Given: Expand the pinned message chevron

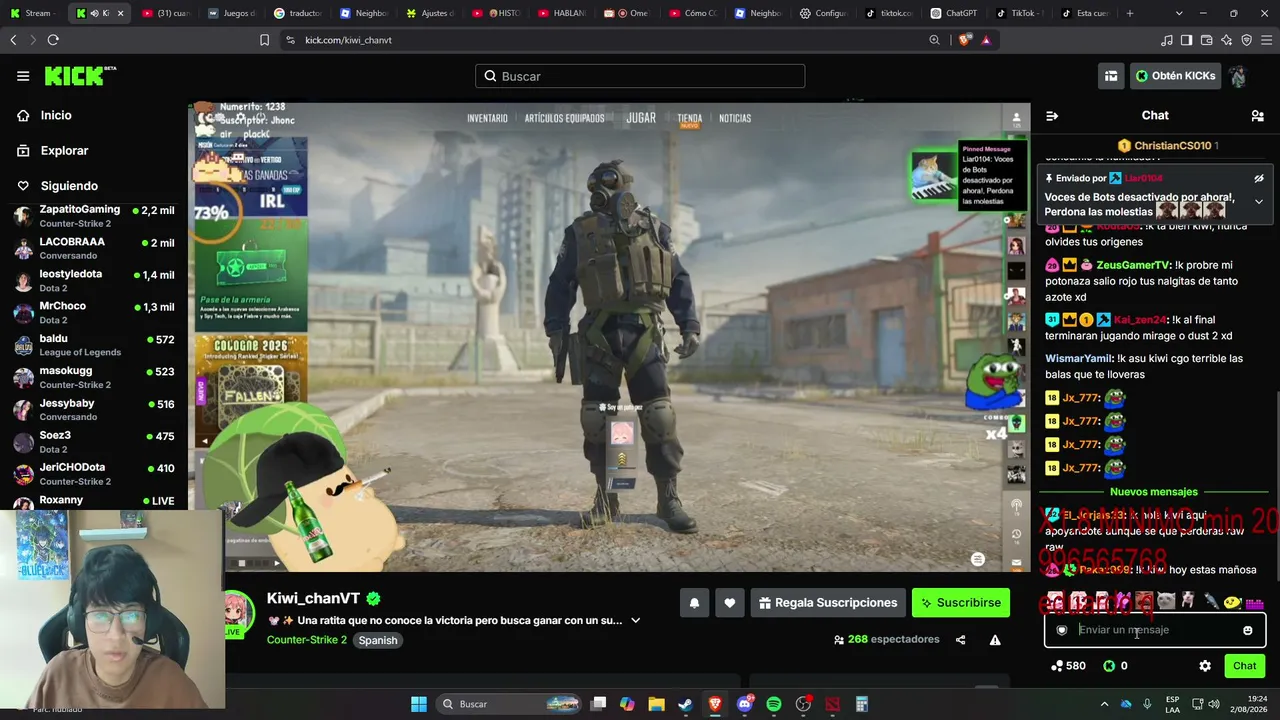Looking at the screenshot, I should [x=1259, y=201].
